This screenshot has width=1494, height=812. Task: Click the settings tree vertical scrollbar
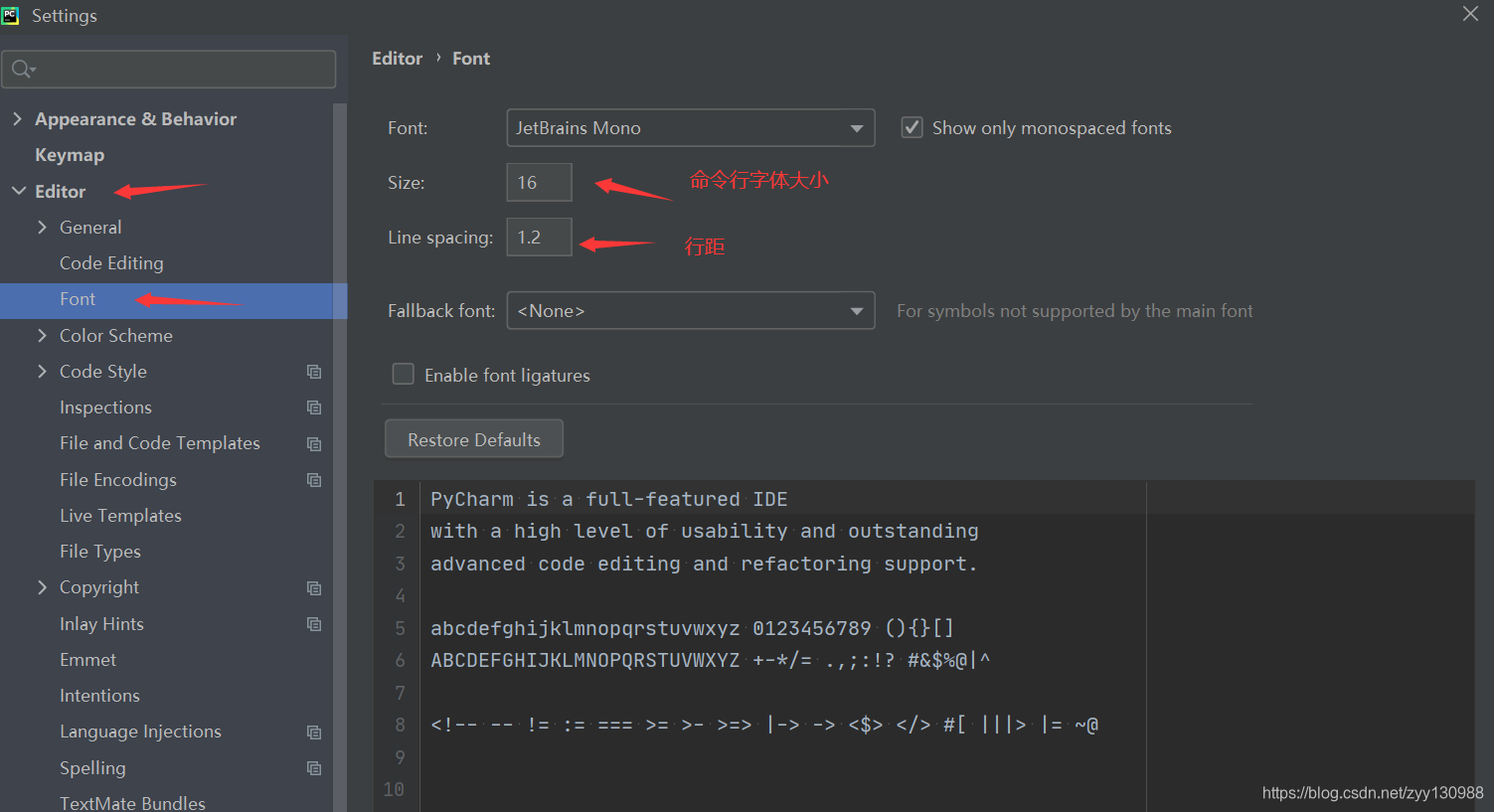coord(340,457)
